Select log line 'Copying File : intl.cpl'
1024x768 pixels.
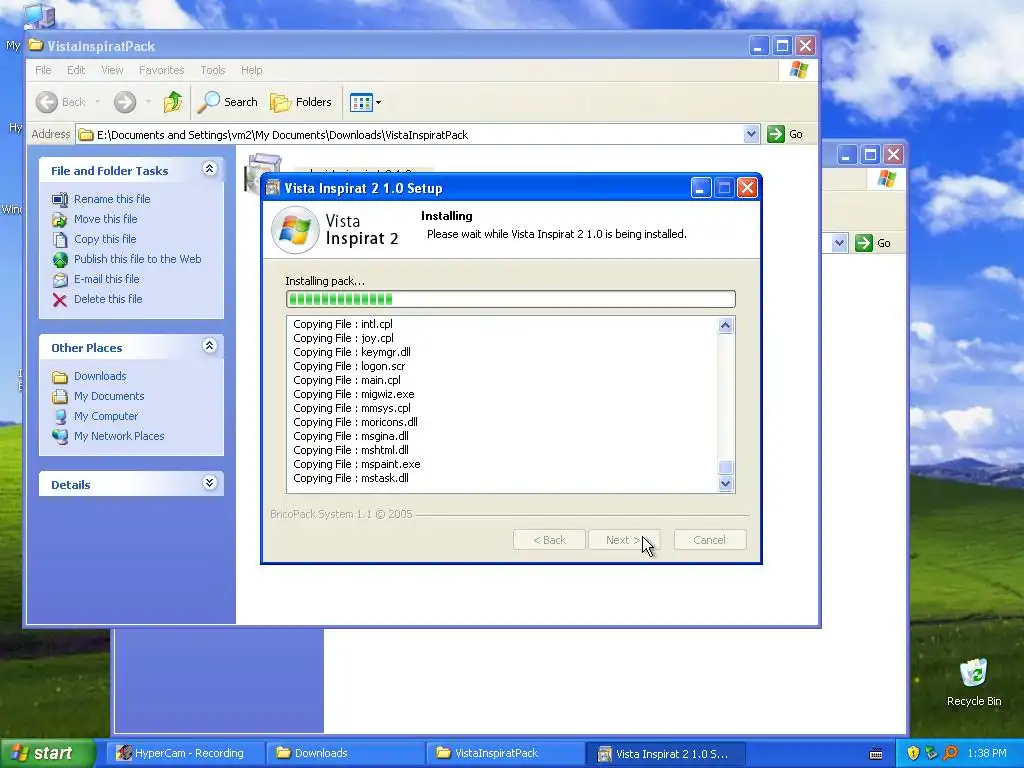pos(343,324)
